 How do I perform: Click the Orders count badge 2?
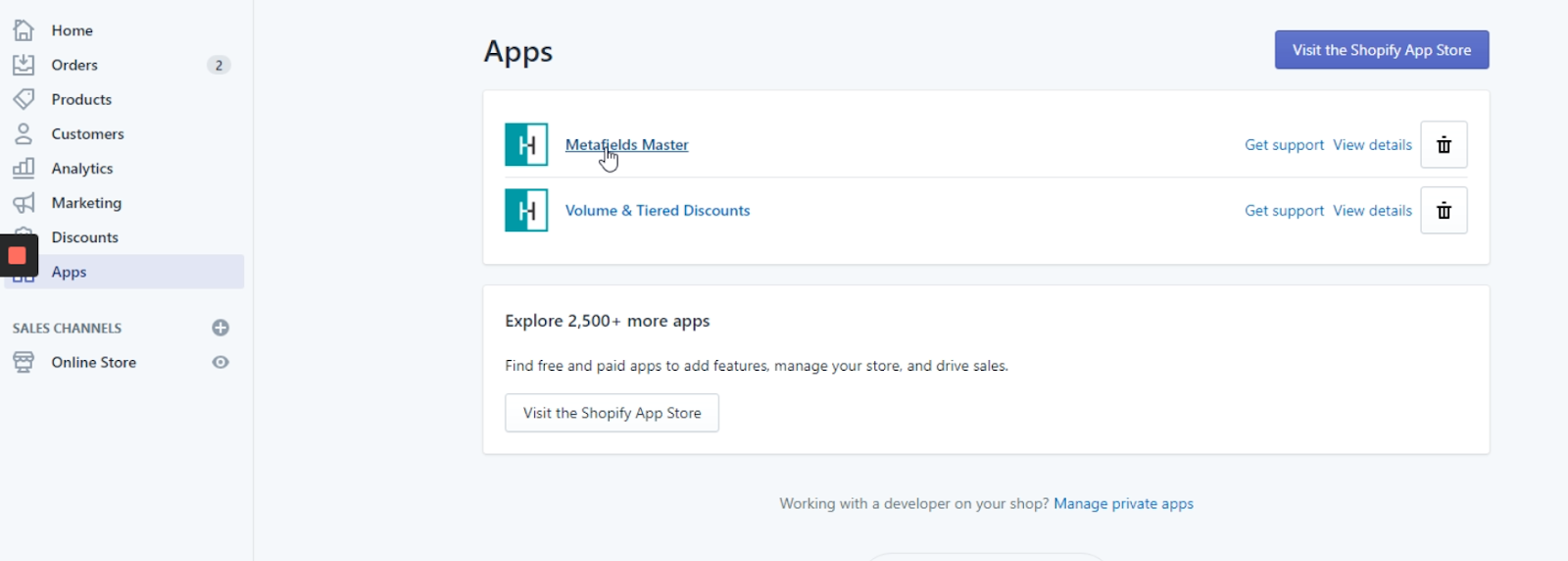point(219,65)
